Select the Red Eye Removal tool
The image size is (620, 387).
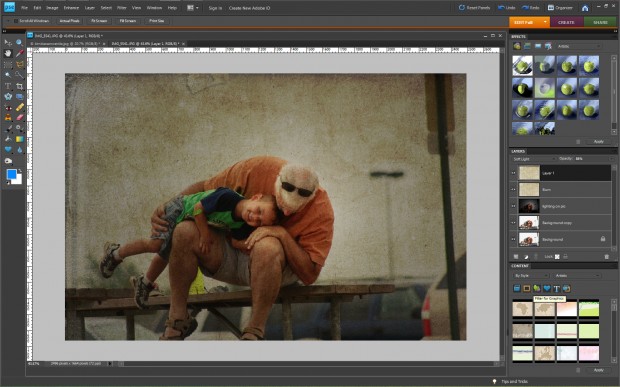tap(8, 107)
